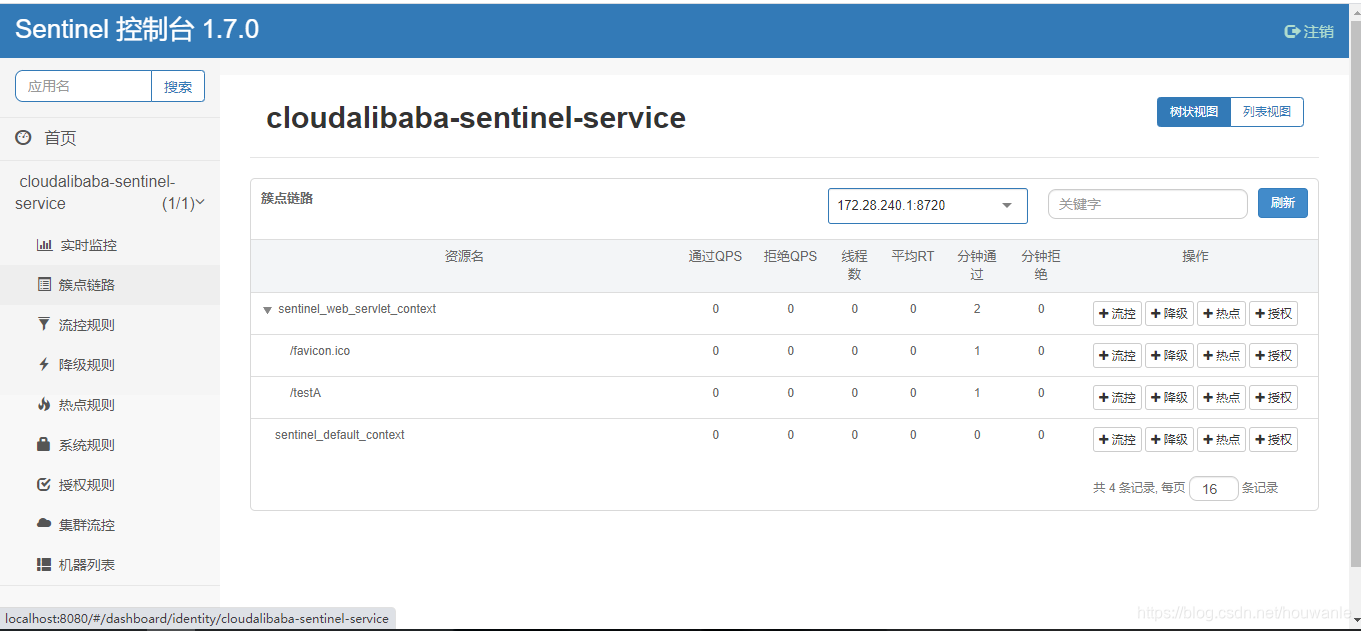Focus the 关键字 keyword input

1147,204
